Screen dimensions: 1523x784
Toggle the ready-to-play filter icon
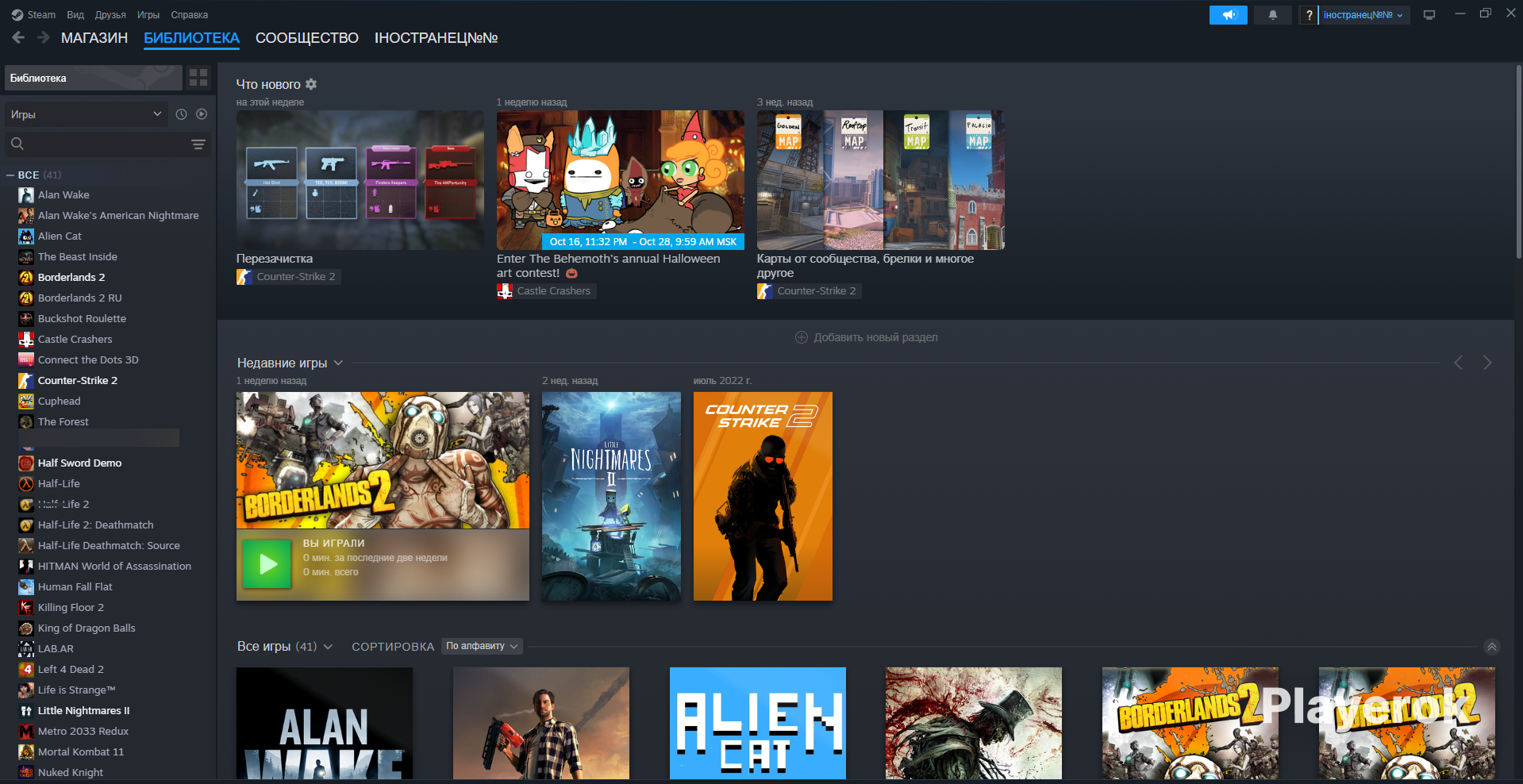[x=202, y=114]
